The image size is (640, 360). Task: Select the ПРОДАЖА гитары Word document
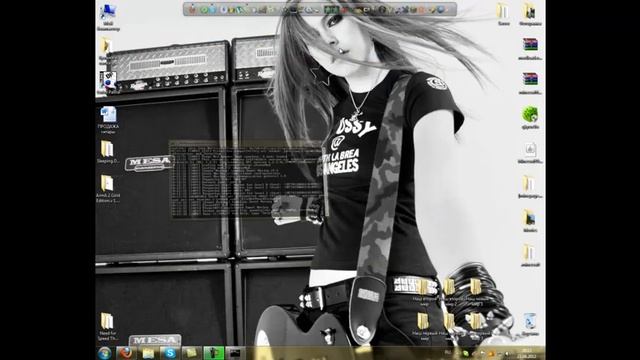108,120
